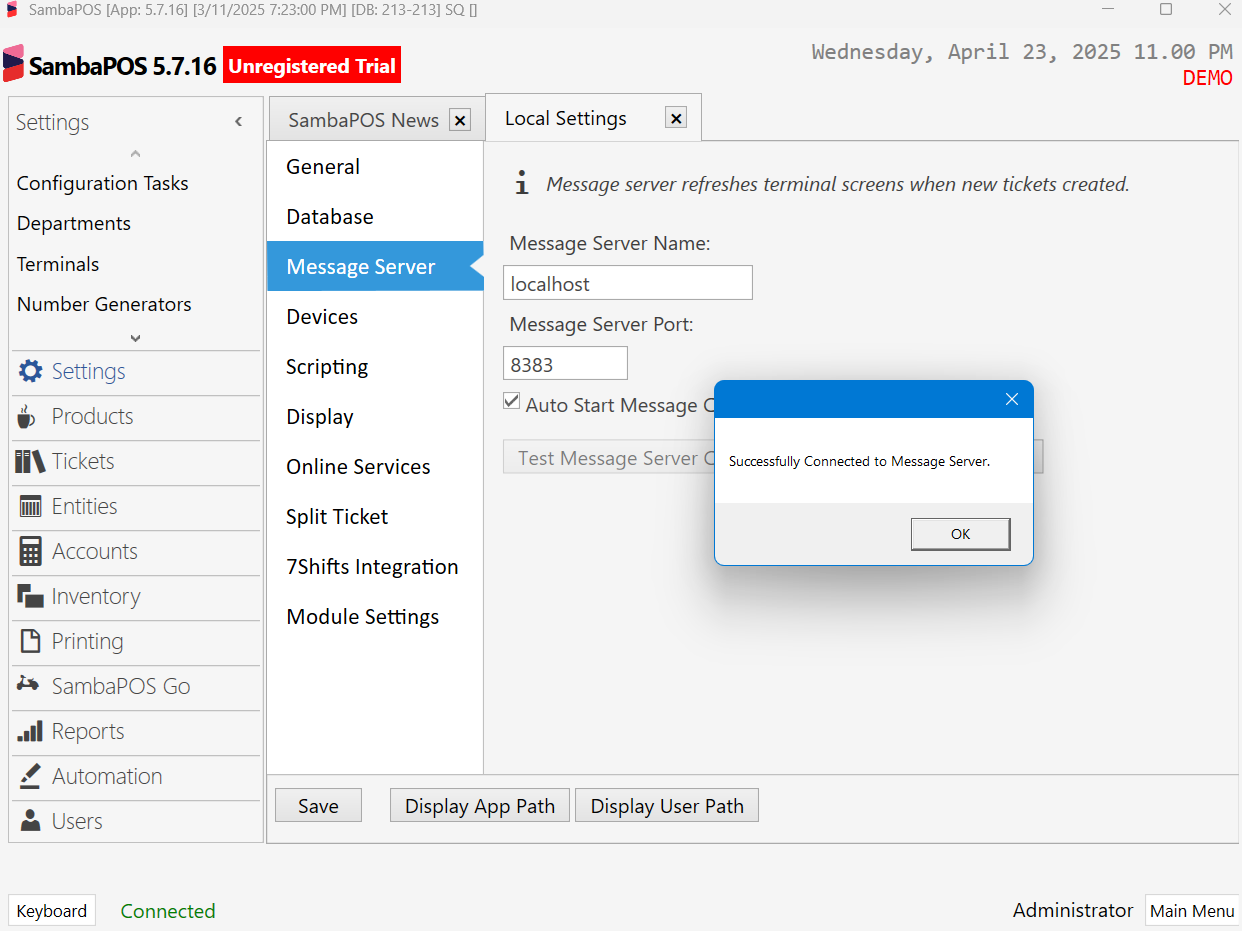Open SambaPOS Go scooter icon
The width and height of the screenshot is (1242, 931).
click(x=28, y=685)
